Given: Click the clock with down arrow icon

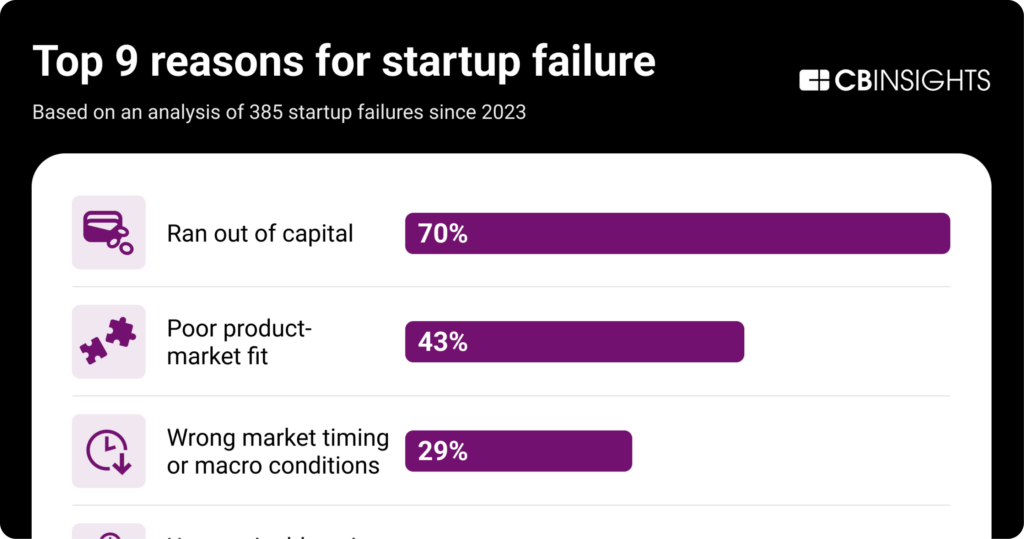Looking at the screenshot, I should pyautogui.click(x=108, y=451).
